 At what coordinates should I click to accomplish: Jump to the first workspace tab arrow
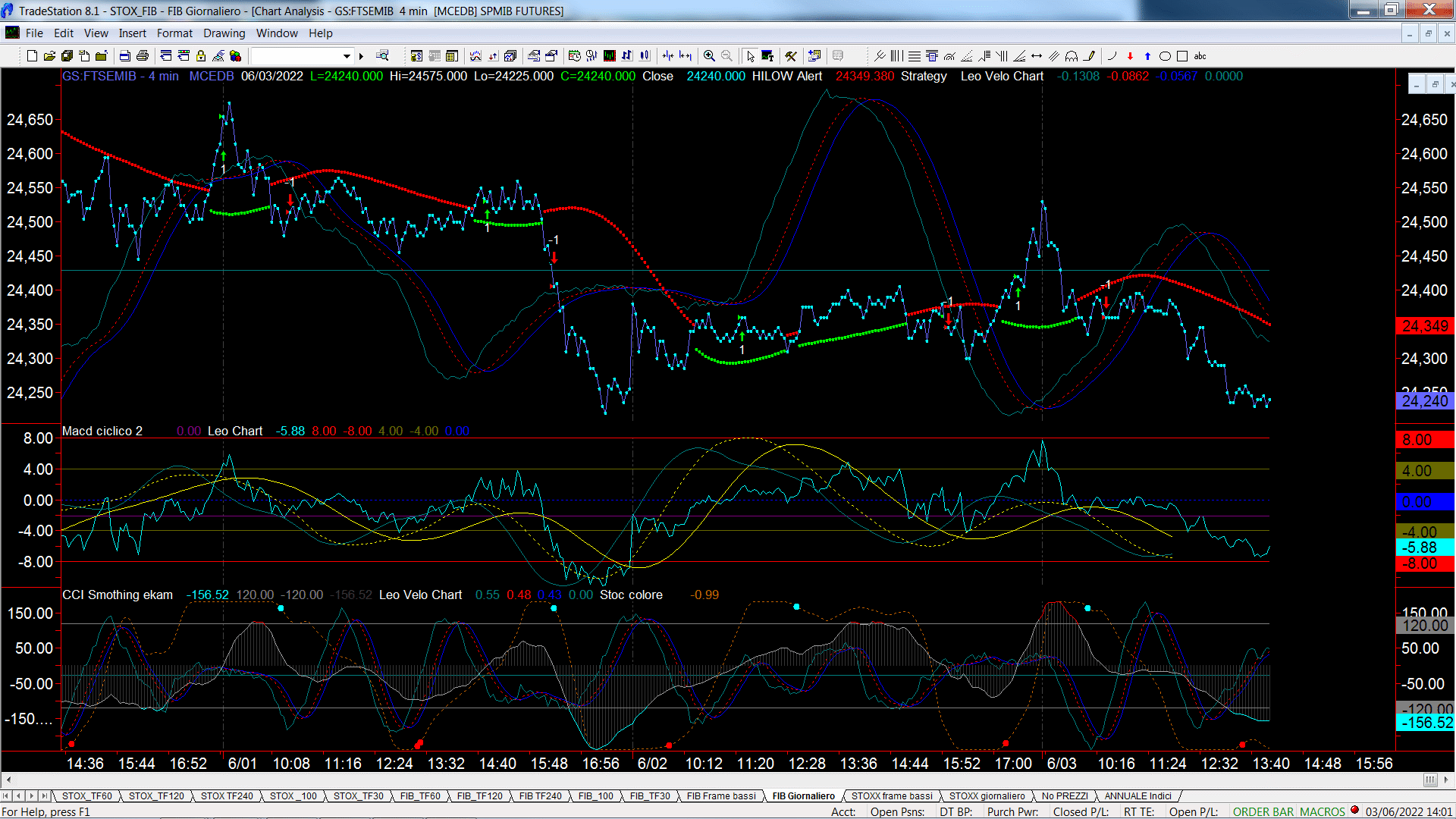[x=6, y=795]
